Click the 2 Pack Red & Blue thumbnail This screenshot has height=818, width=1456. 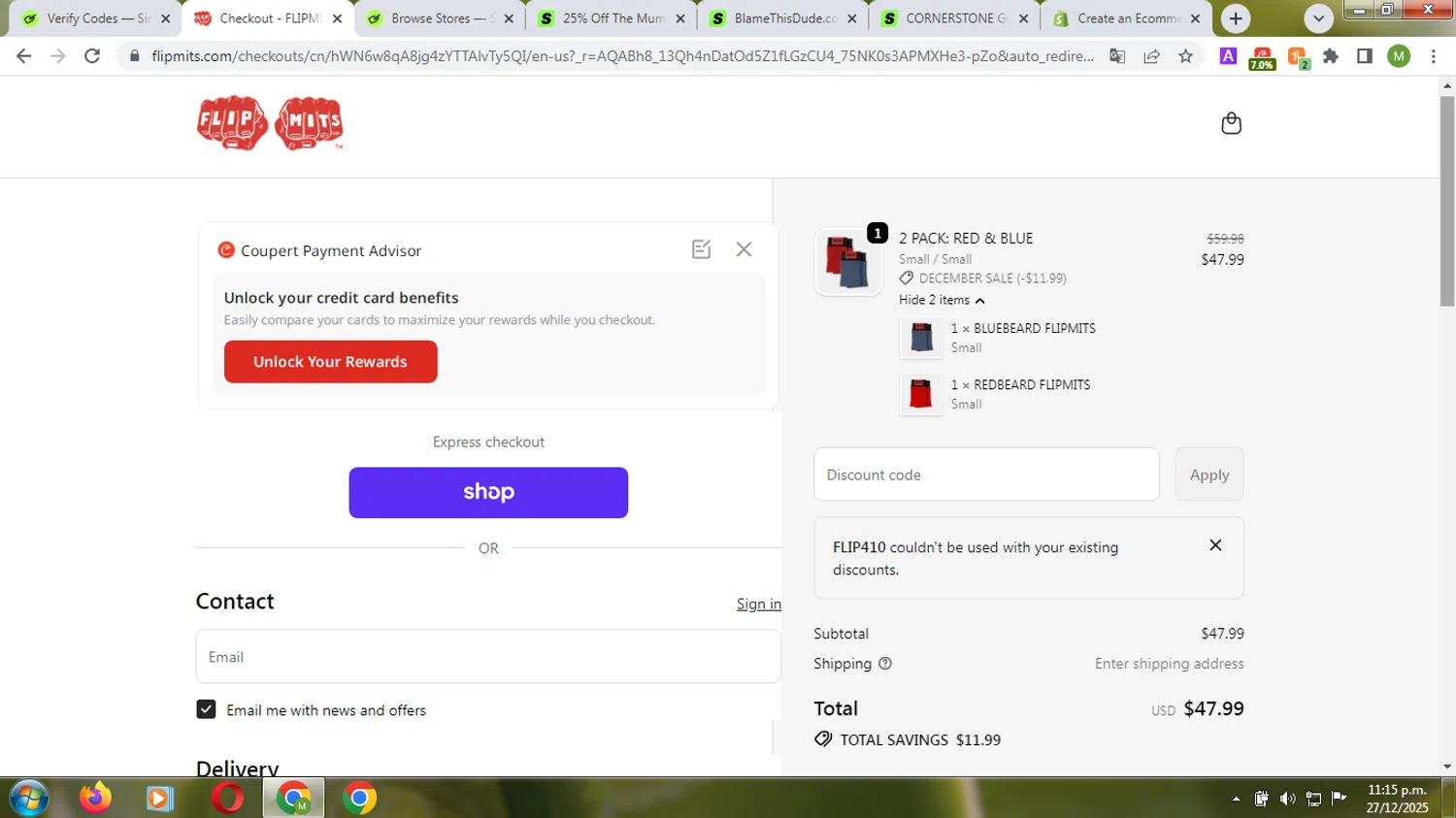click(847, 261)
